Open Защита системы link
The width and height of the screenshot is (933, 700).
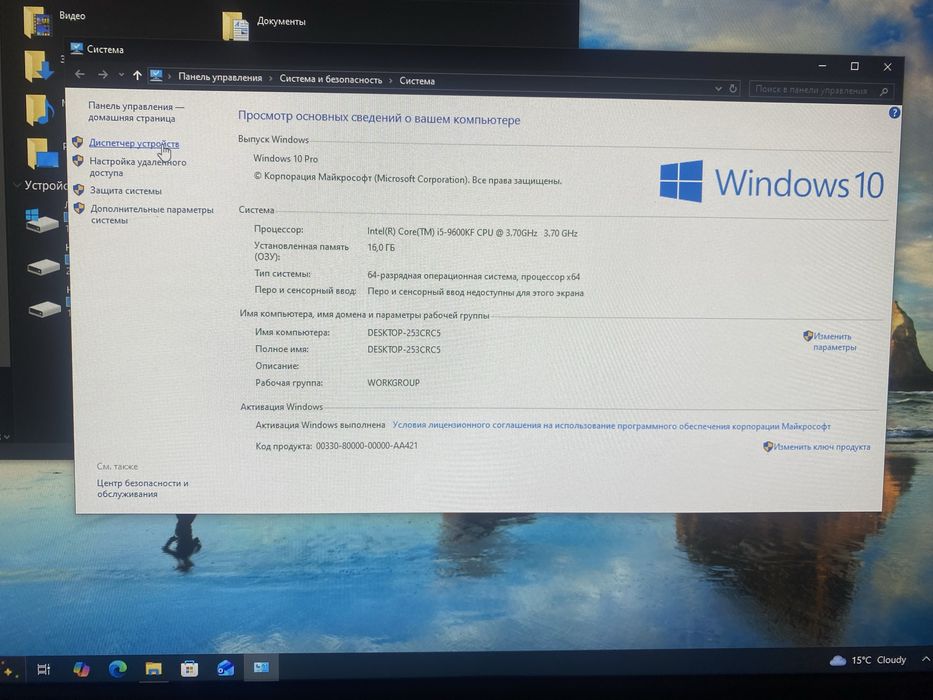point(126,190)
